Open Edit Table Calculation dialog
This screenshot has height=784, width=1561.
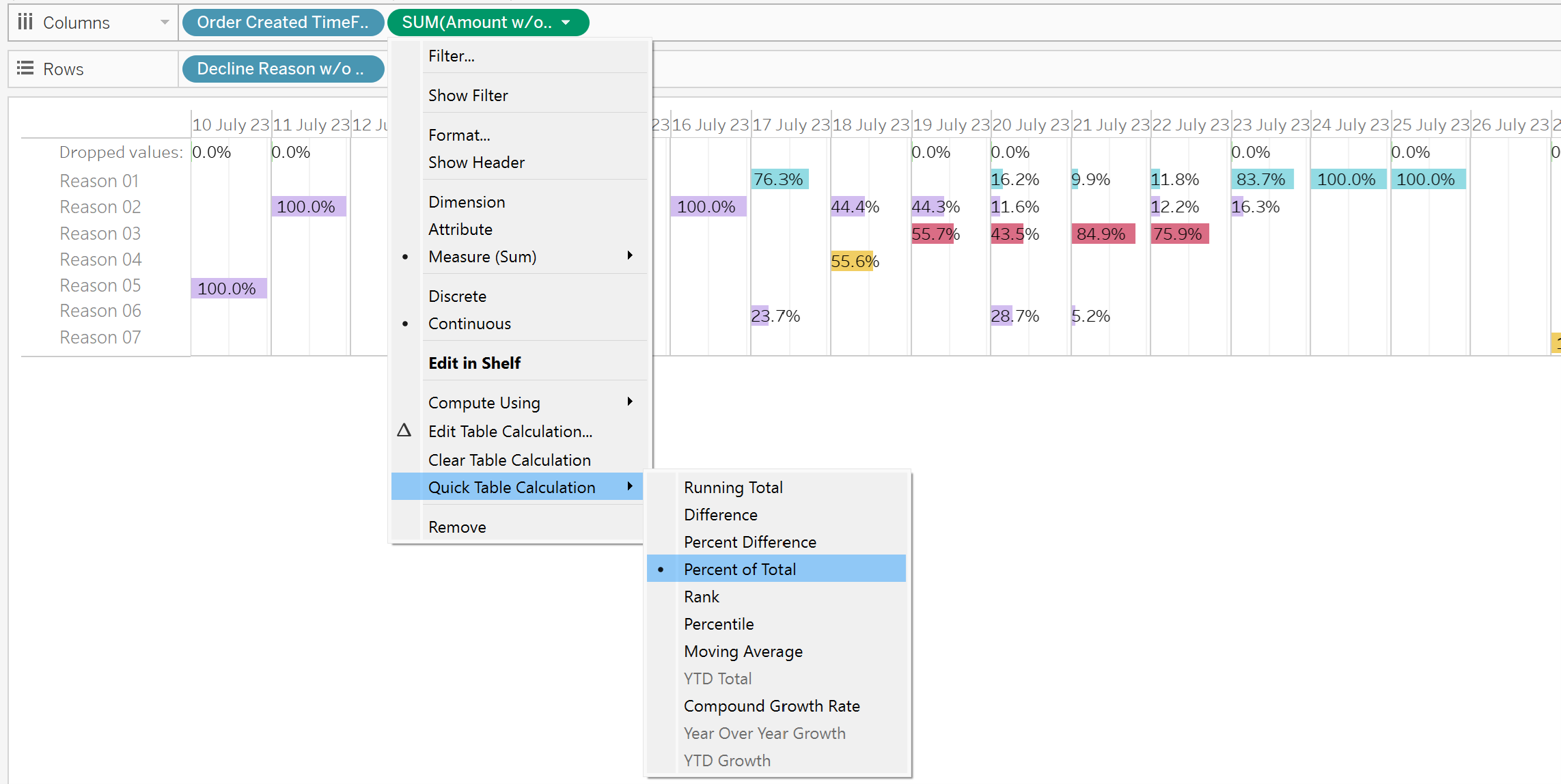510,431
